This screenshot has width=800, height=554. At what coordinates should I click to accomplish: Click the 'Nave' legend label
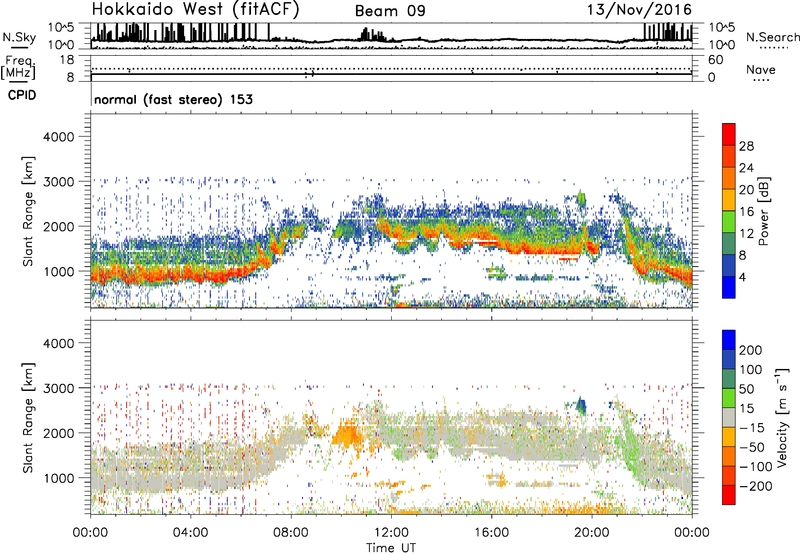(x=760, y=70)
